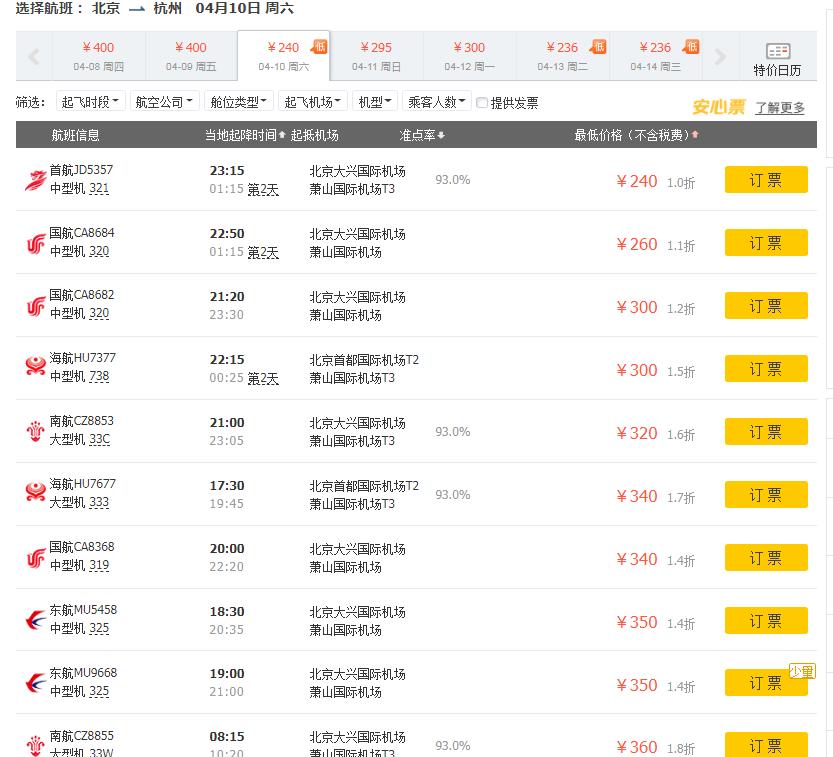833x757 pixels.
Task: Enable the 提供发票 invoice checkbox
Action: click(481, 101)
